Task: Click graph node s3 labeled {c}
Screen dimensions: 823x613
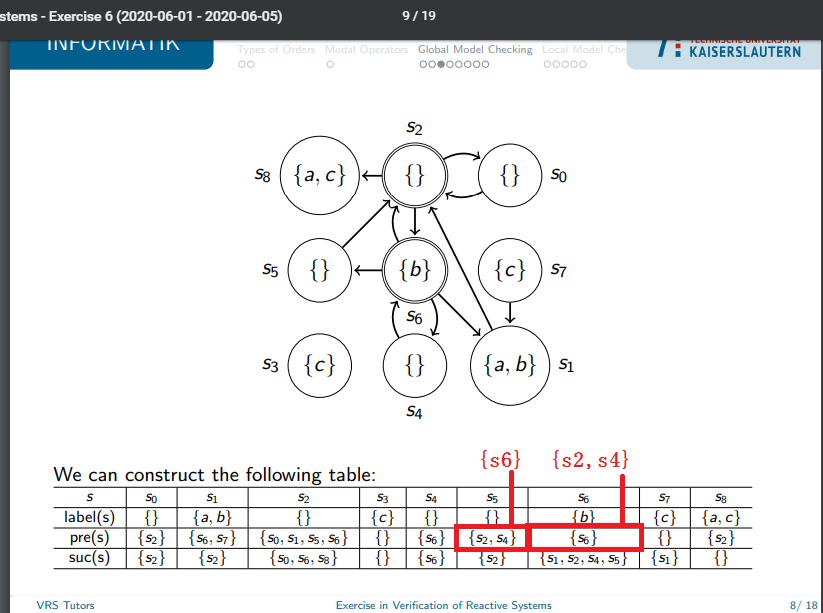Action: point(320,365)
